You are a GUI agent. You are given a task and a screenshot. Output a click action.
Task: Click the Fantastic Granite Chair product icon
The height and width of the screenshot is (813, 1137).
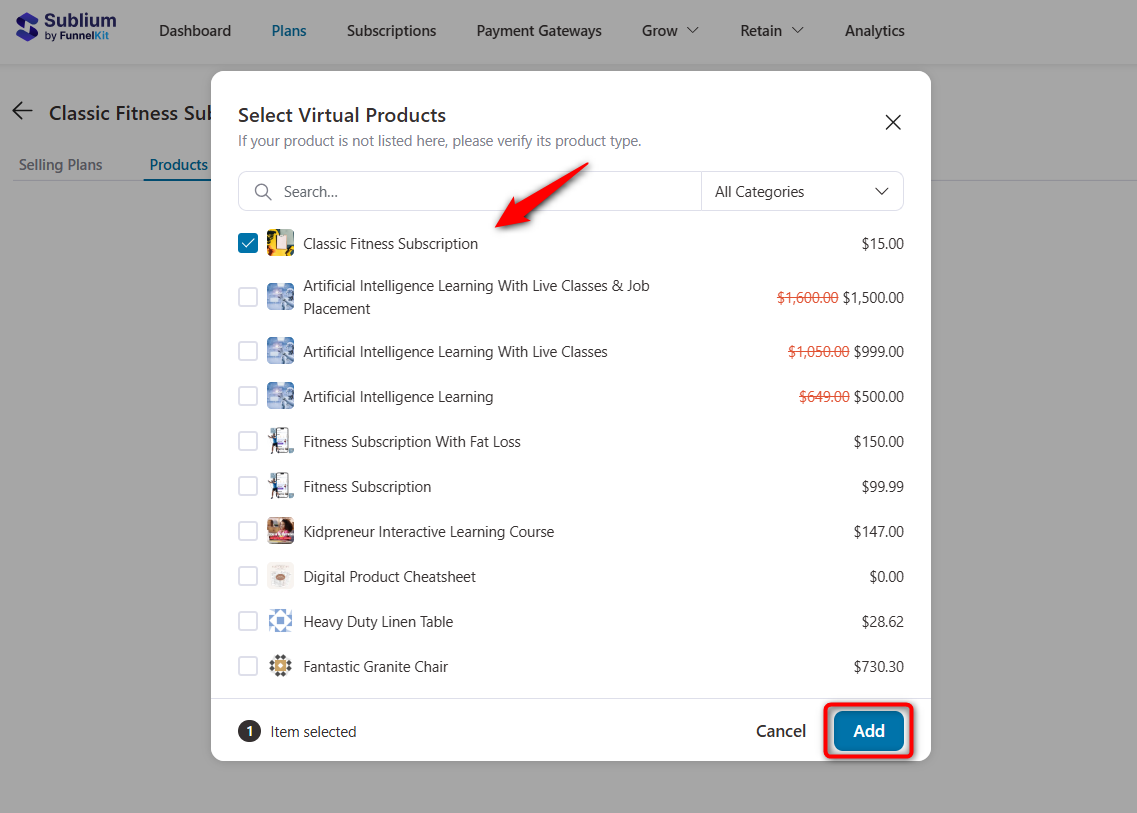tap(280, 666)
